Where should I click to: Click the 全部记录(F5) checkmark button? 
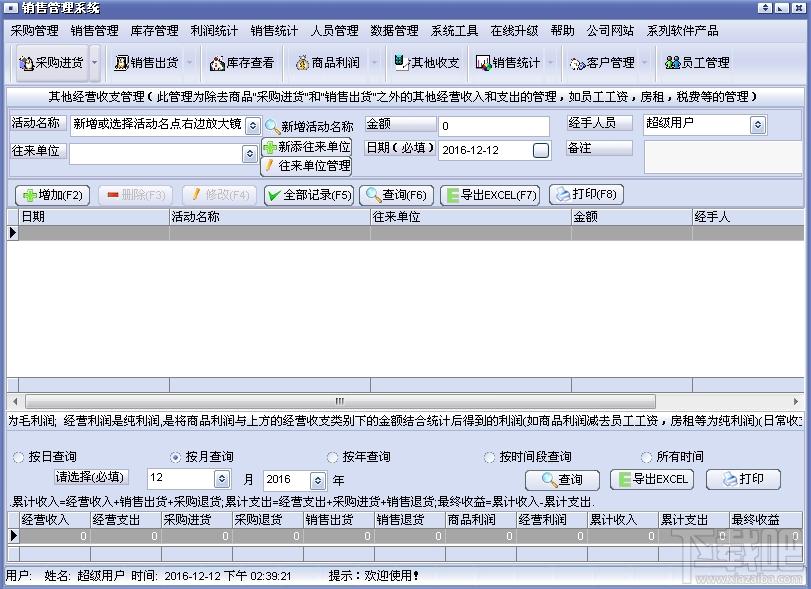point(309,195)
